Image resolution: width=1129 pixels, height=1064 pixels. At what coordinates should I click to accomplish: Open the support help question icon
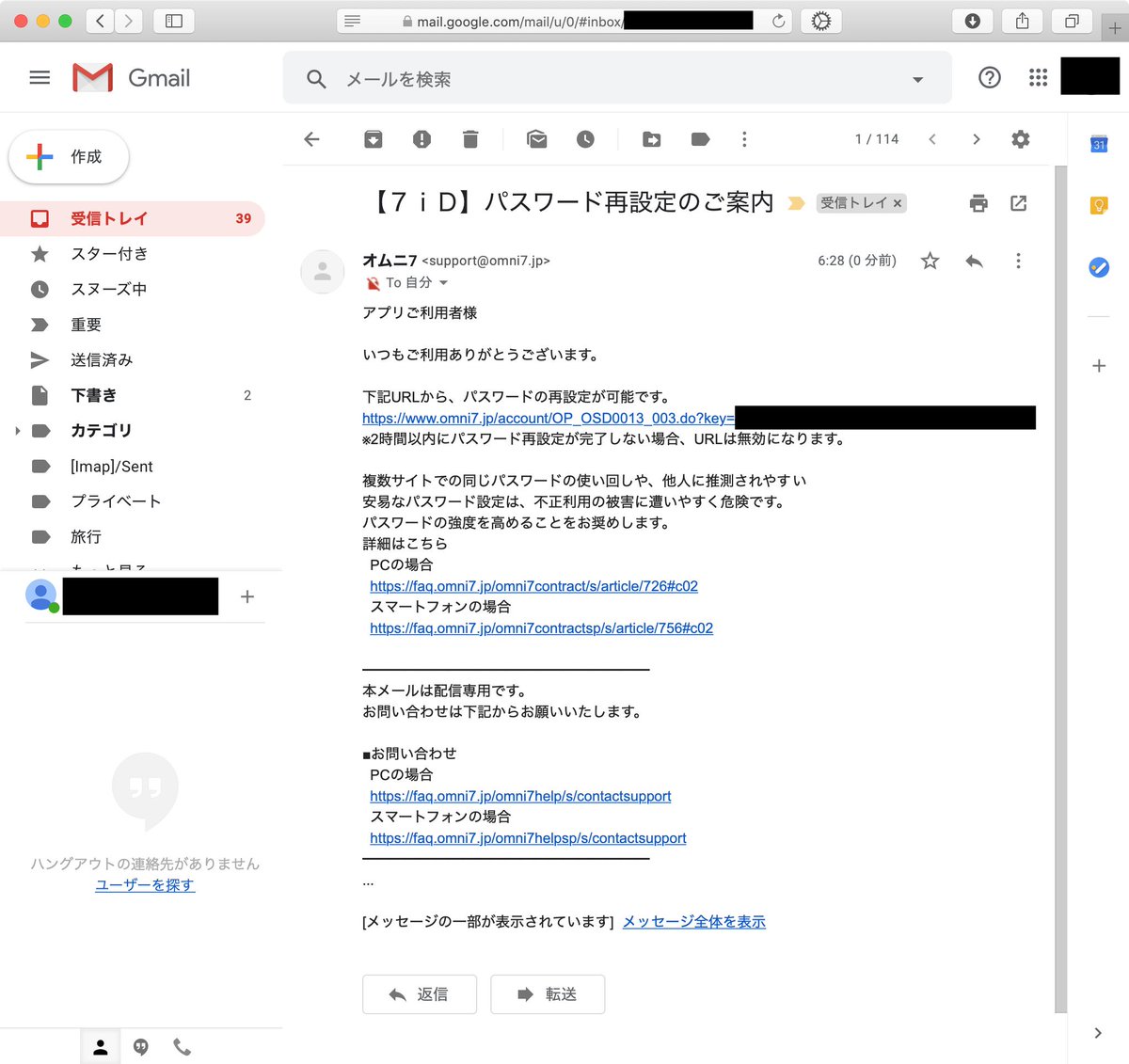tap(990, 78)
